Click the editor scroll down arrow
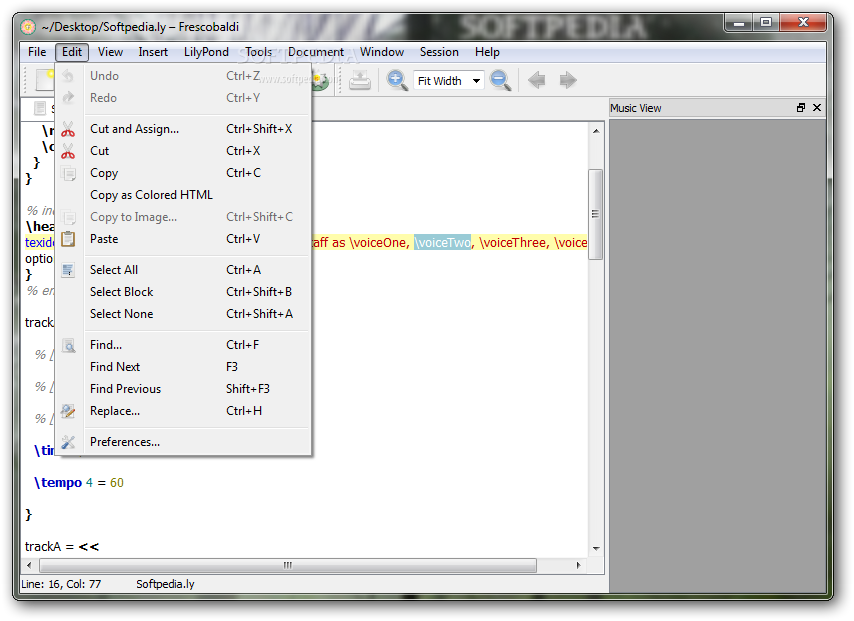This screenshot has height=621, width=854. [596, 549]
